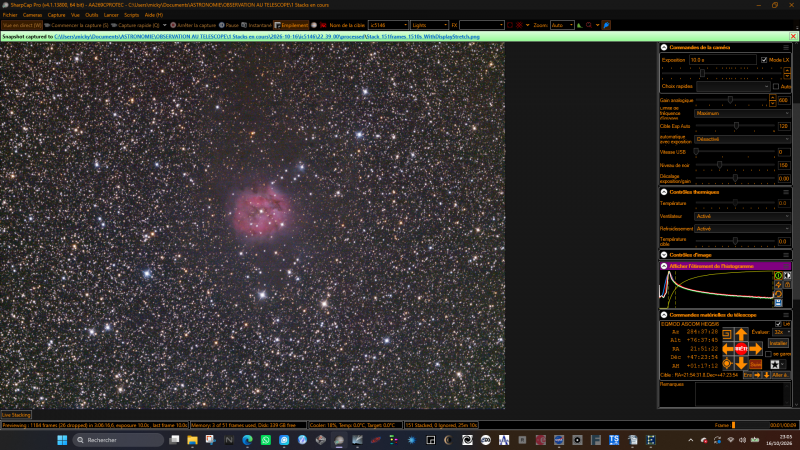Image resolution: width=800 pixels, height=450 pixels.
Task: Click the taskbar Rechercher search box
Action: (118, 440)
